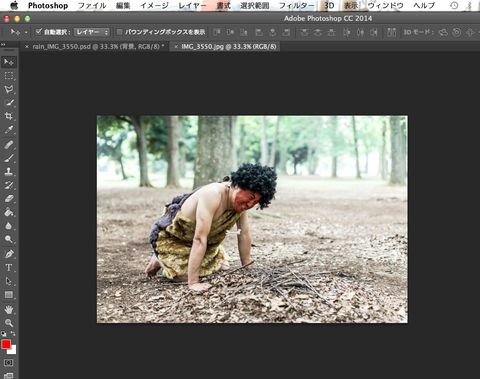Select the Pen tool
Viewport: 480px width, 379px height.
[x=9, y=254]
